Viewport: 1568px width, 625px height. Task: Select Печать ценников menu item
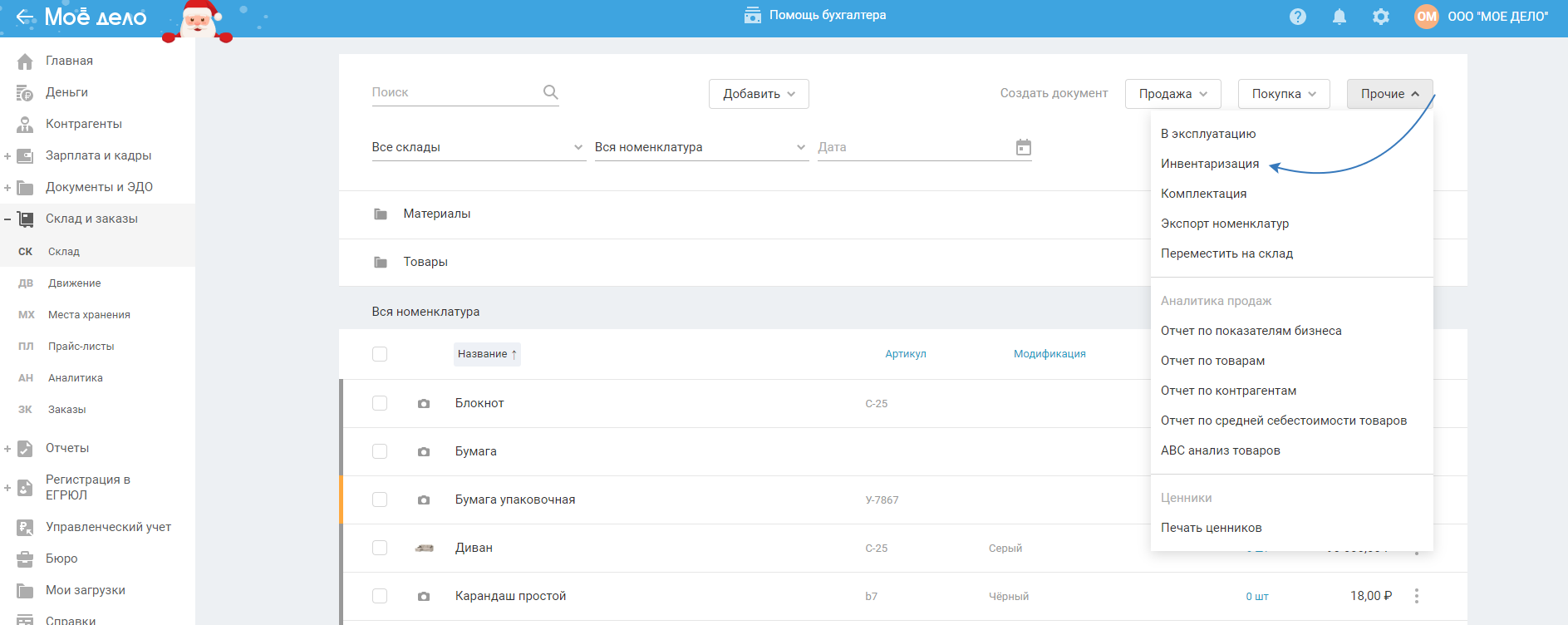pos(1211,528)
